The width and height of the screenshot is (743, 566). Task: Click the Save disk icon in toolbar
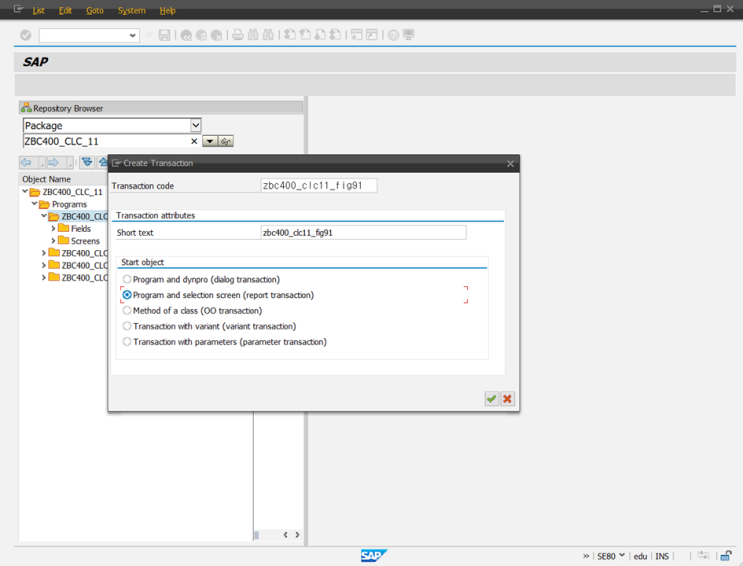tap(165, 35)
